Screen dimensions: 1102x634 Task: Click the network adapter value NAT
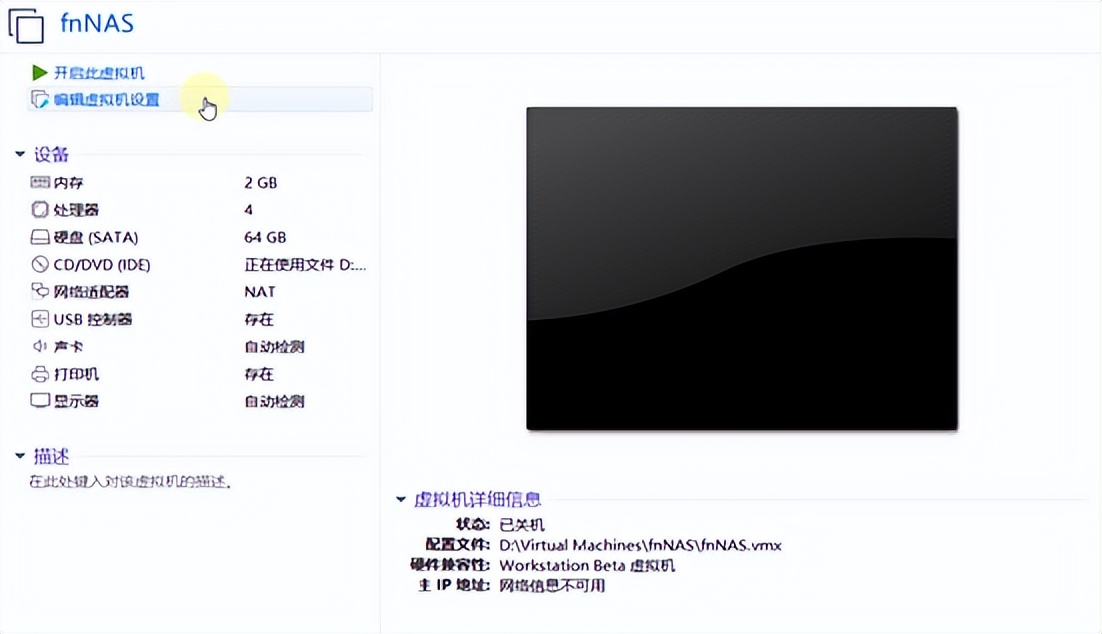(x=260, y=292)
